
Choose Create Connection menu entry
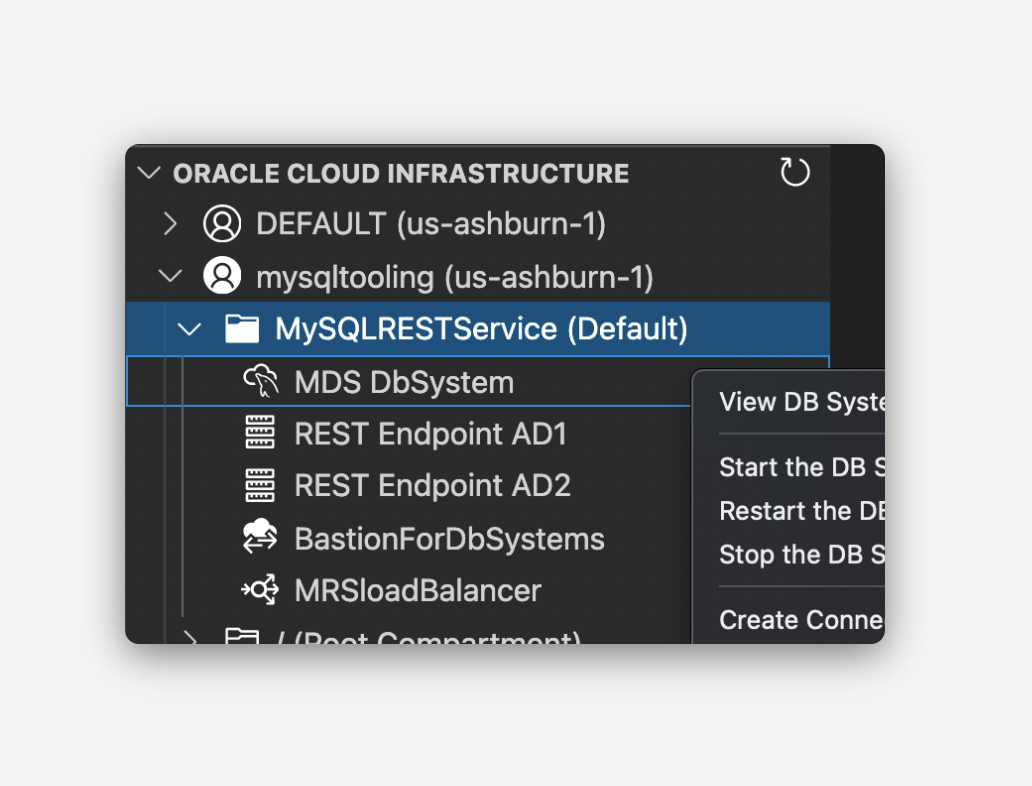[x=801, y=620]
